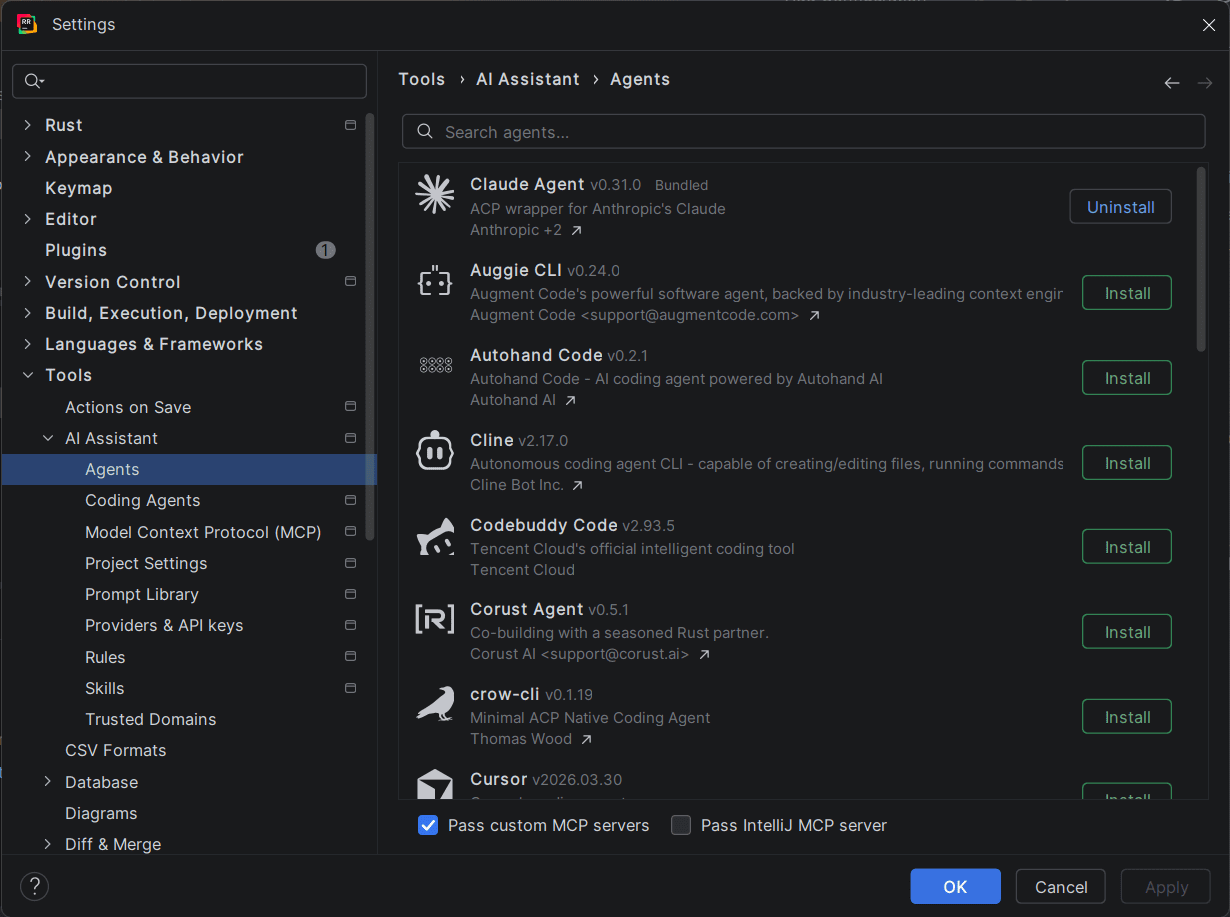Open the Keymap settings page
The image size is (1230, 917).
click(x=78, y=188)
